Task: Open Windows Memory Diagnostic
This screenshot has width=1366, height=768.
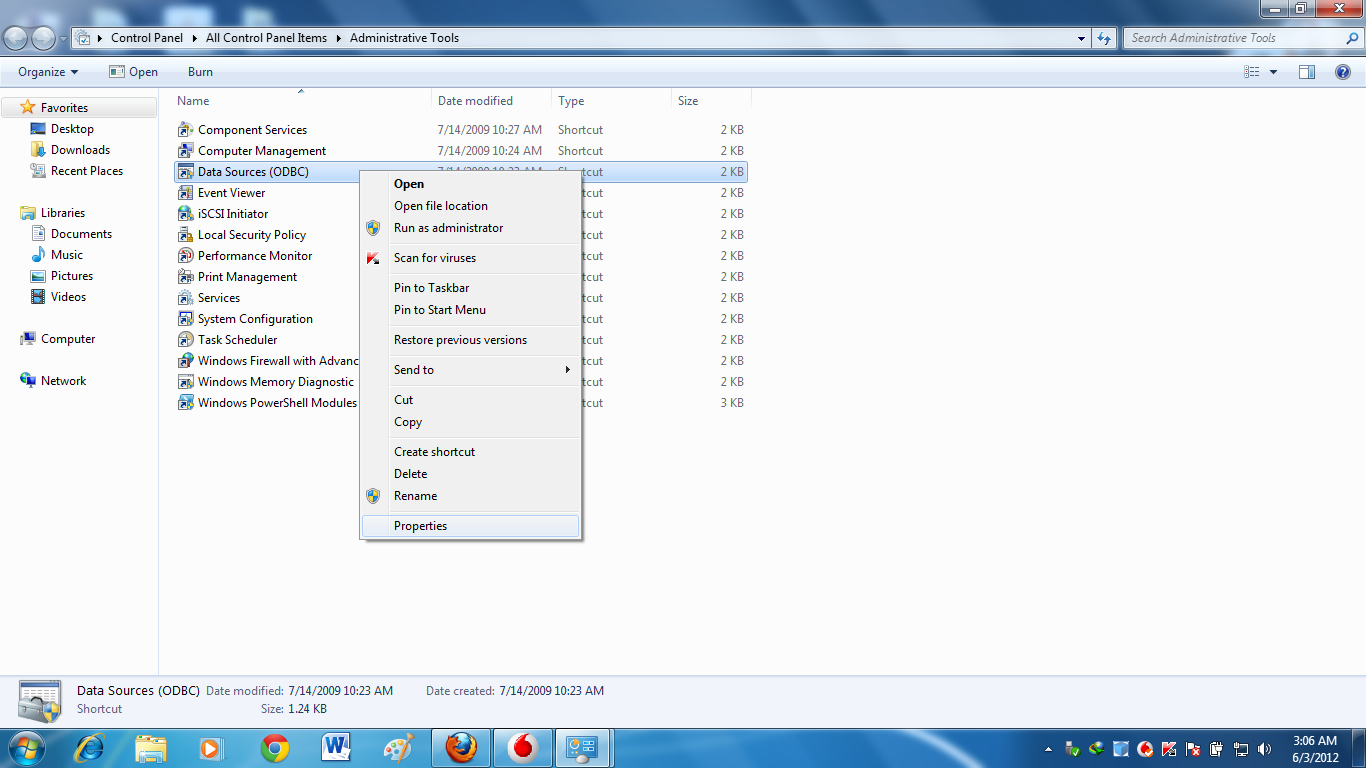Action: point(275,381)
